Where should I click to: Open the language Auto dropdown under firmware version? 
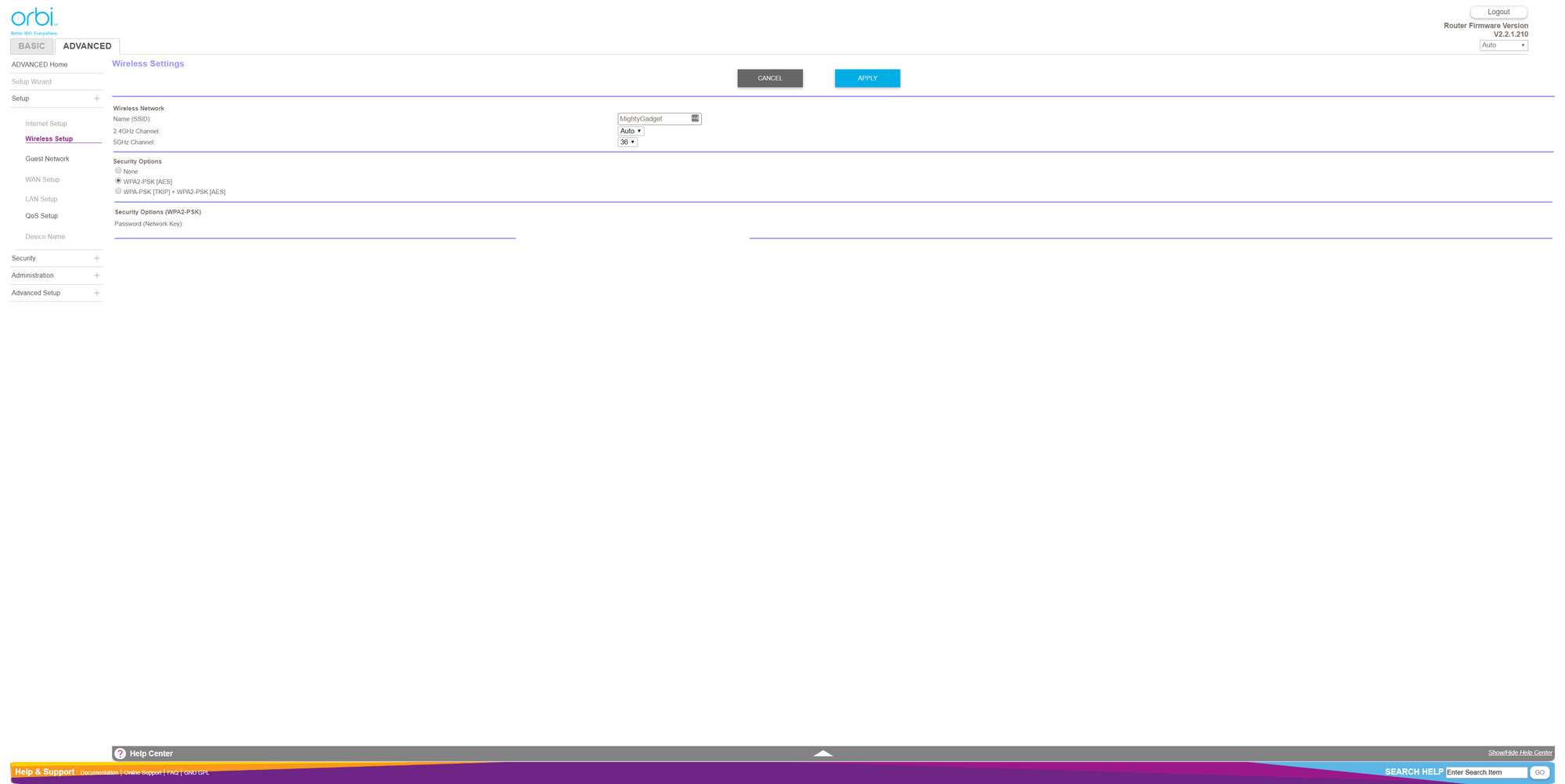1503,45
